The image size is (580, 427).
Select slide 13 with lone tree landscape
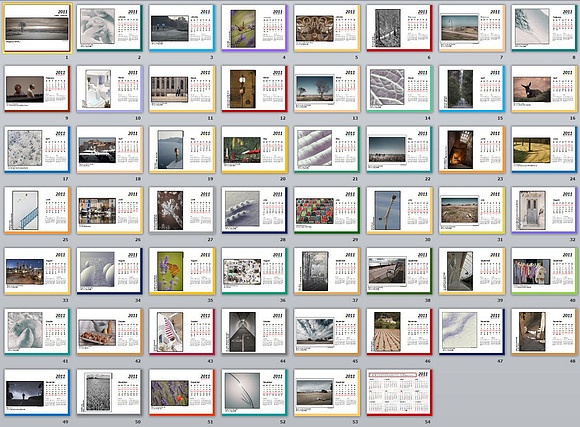(x=327, y=89)
